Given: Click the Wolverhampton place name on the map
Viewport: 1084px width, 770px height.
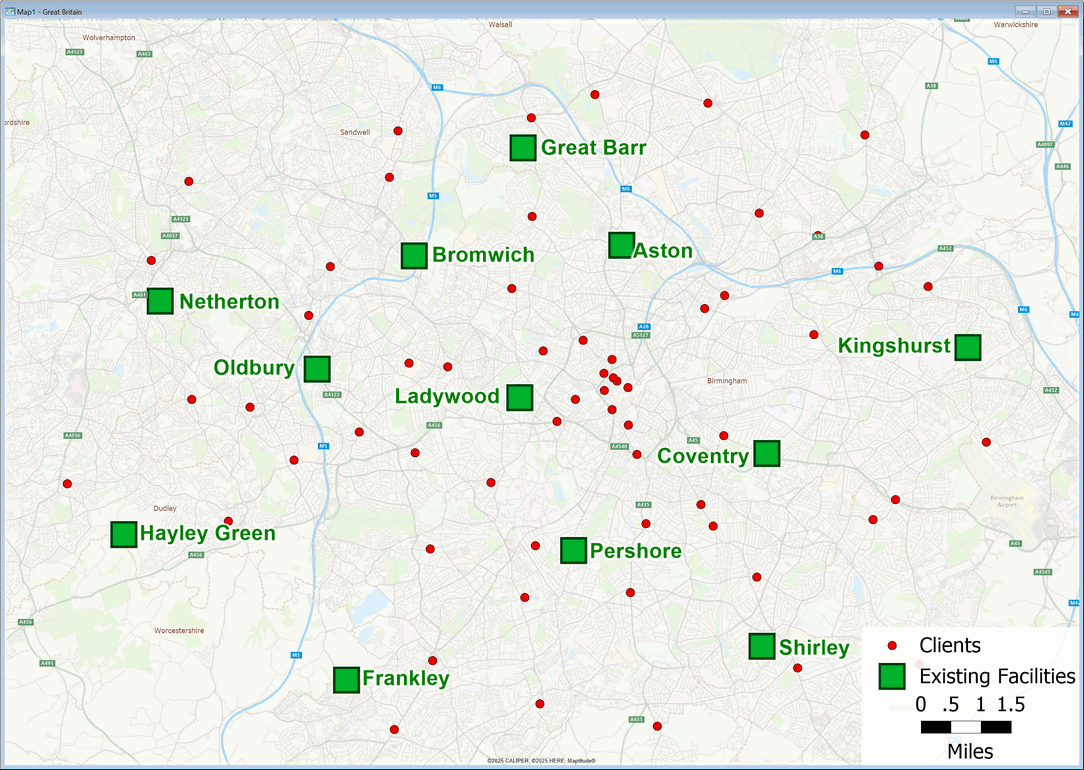Looking at the screenshot, I should pyautogui.click(x=109, y=38).
